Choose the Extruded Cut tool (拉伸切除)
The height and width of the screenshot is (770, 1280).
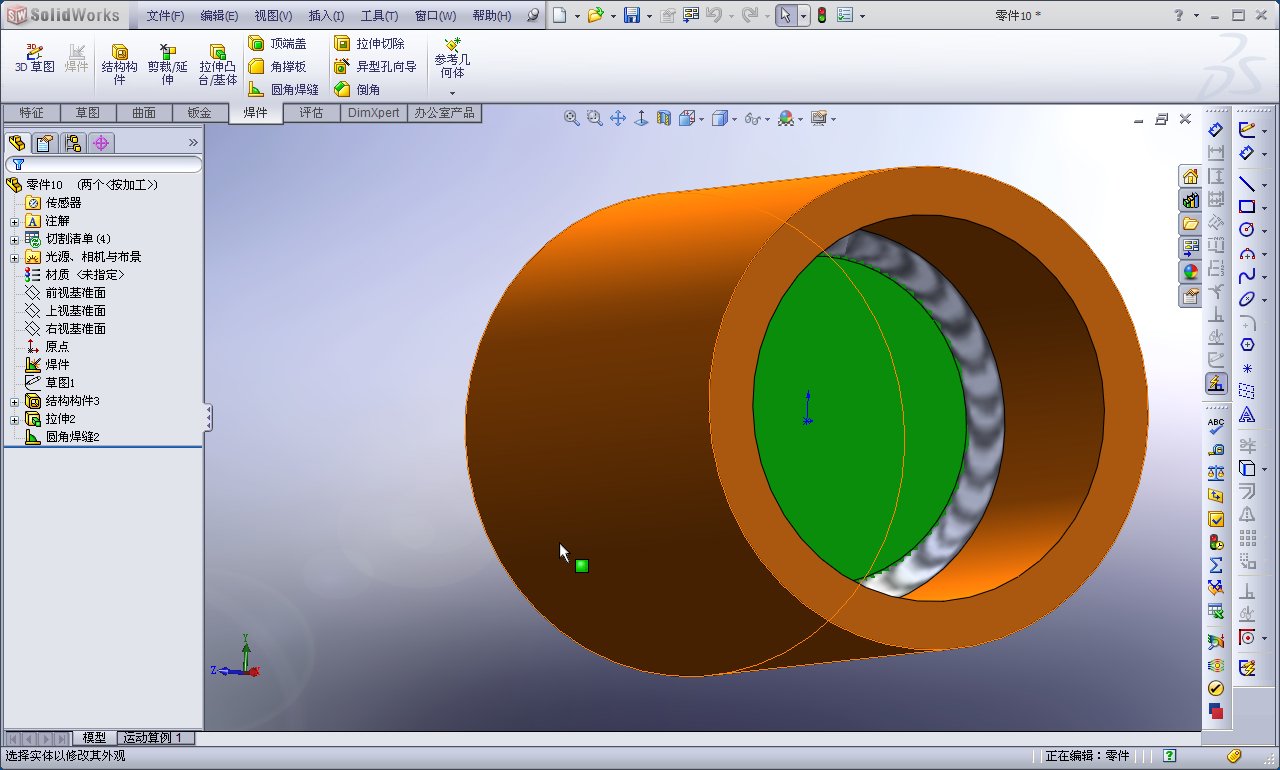[x=369, y=44]
